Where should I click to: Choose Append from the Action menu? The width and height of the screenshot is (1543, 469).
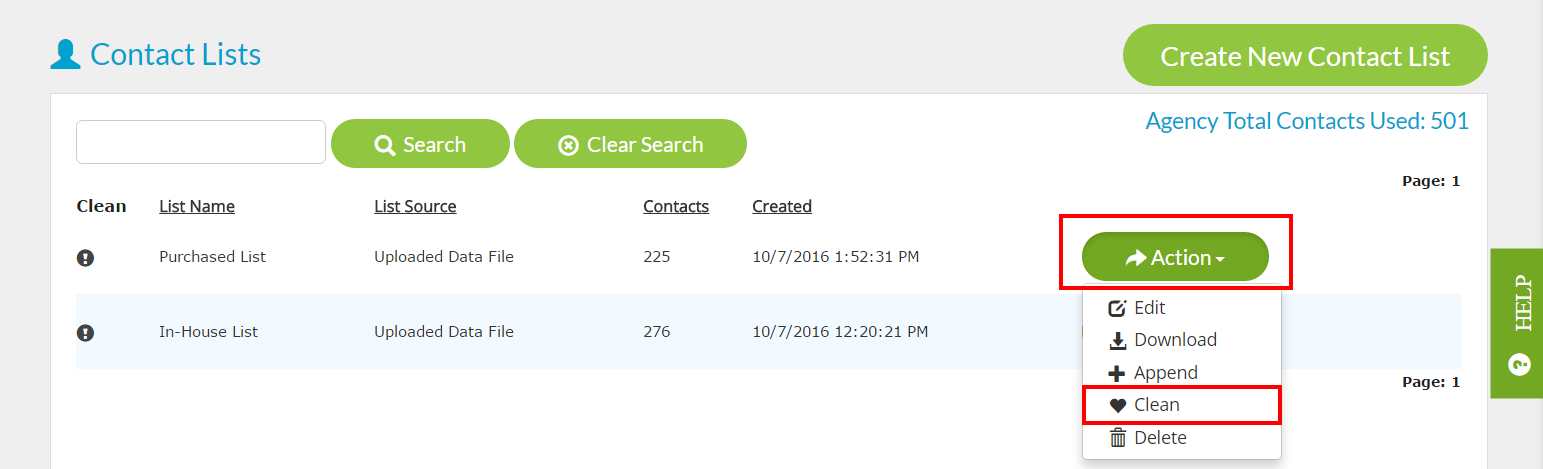pyautogui.click(x=1181, y=373)
